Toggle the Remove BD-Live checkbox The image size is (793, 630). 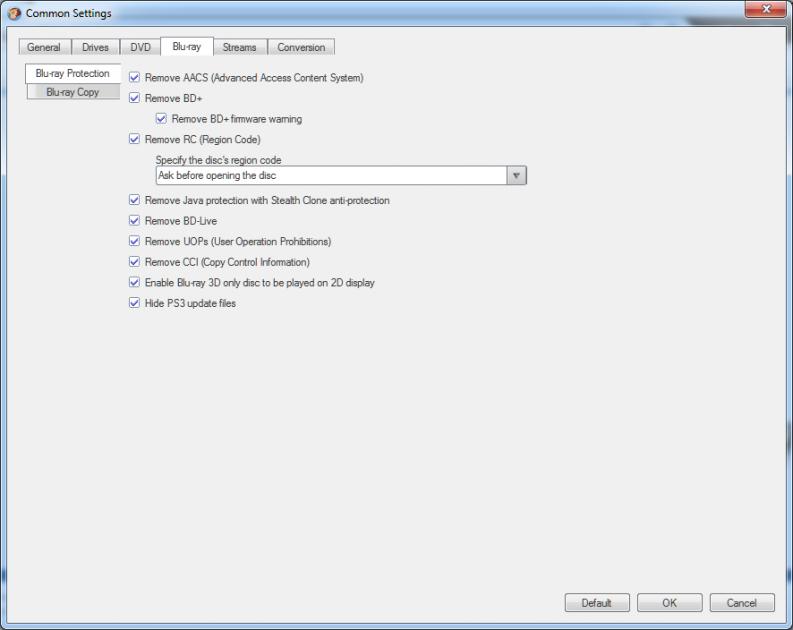click(134, 221)
